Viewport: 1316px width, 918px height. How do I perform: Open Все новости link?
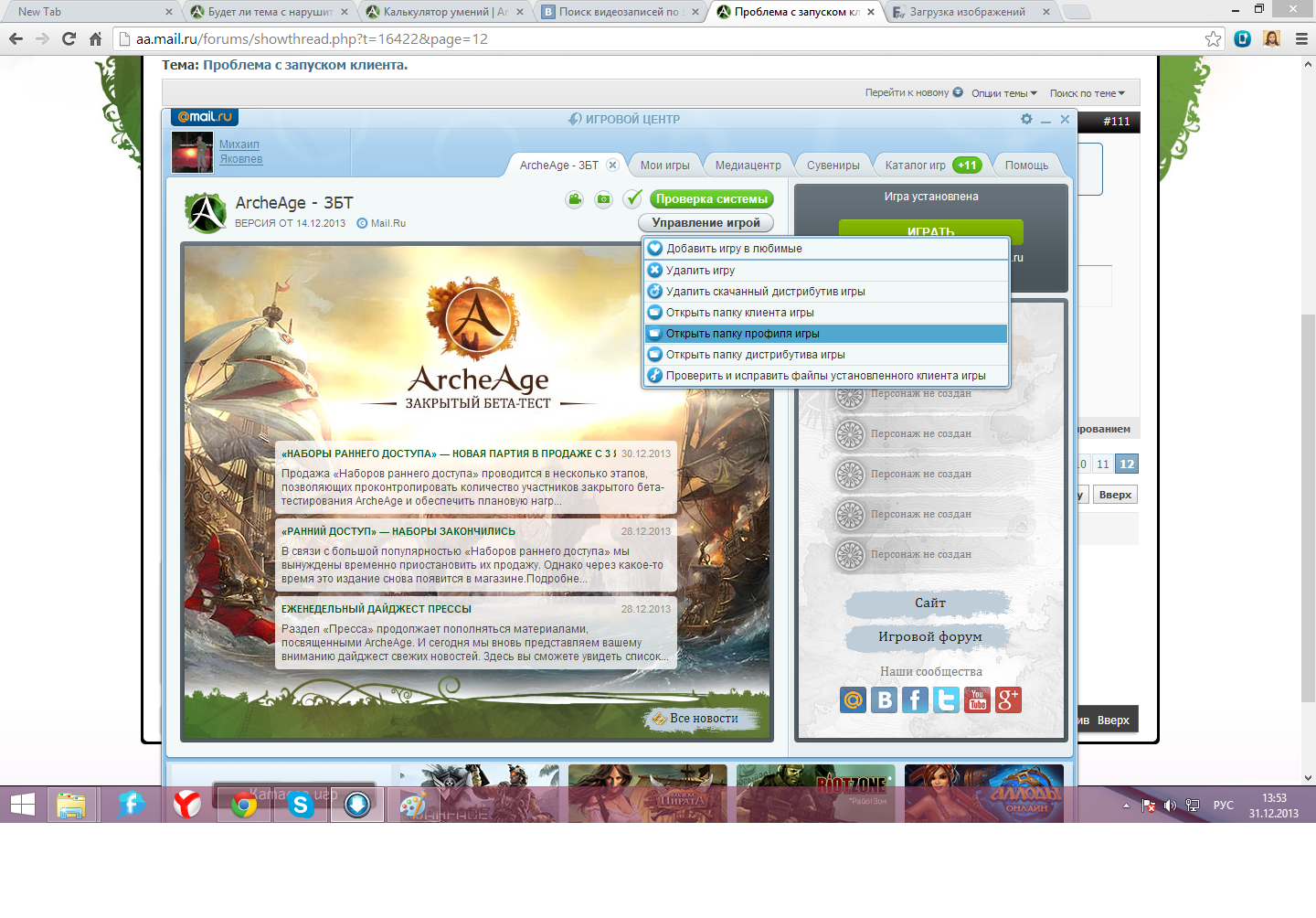click(x=704, y=719)
